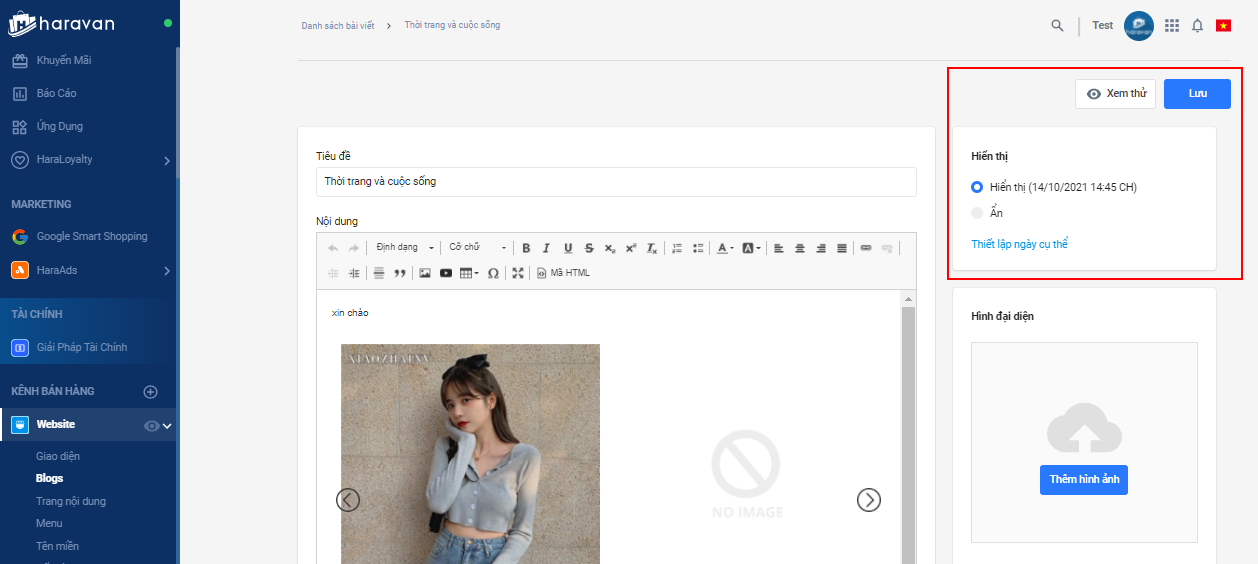Open the insert table dropdown
This screenshot has width=1258, height=564.
pos(470,273)
